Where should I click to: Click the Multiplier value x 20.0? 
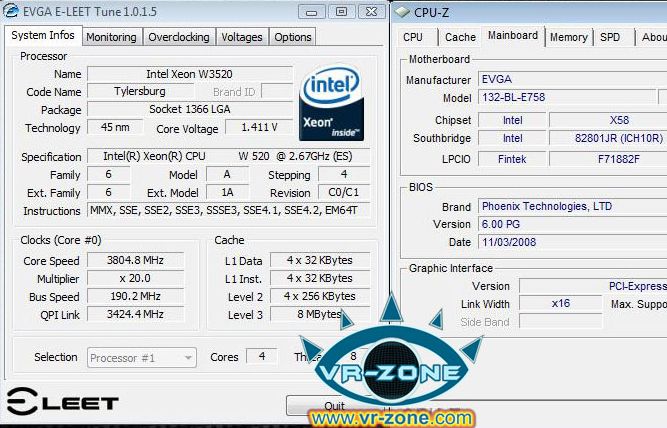tap(135, 278)
